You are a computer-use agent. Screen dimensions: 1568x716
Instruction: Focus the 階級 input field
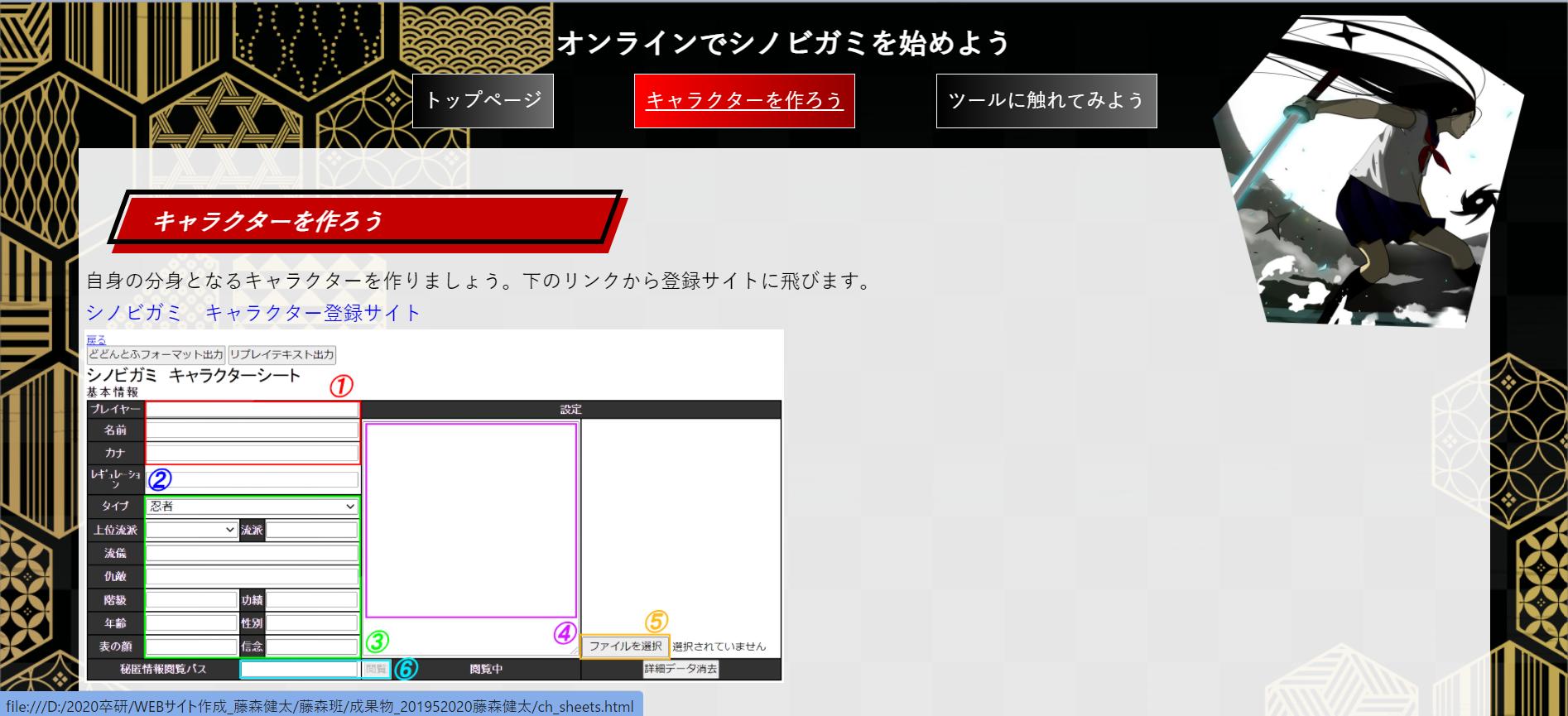click(192, 600)
